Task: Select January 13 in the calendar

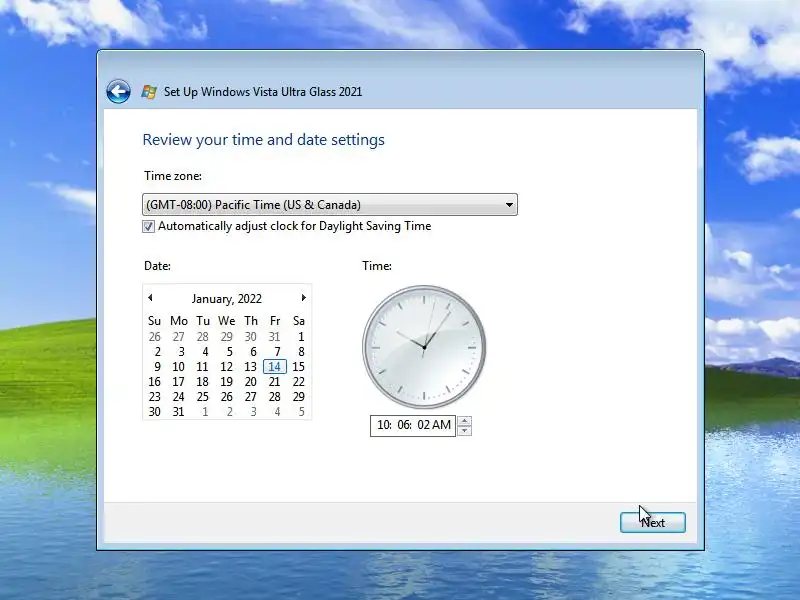Action: tap(251, 366)
